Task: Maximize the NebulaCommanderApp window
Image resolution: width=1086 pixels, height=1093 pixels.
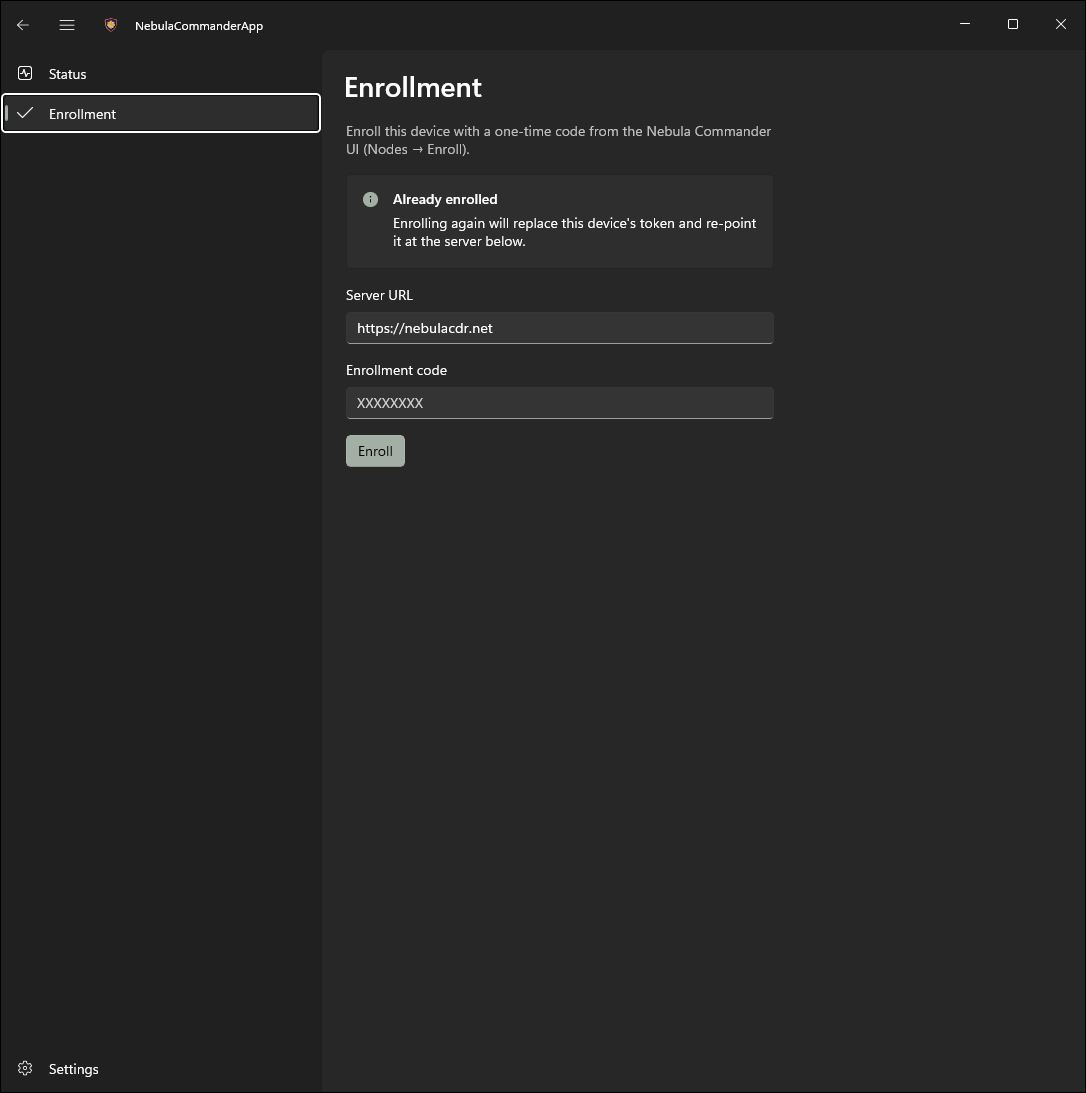Action: tap(1013, 24)
